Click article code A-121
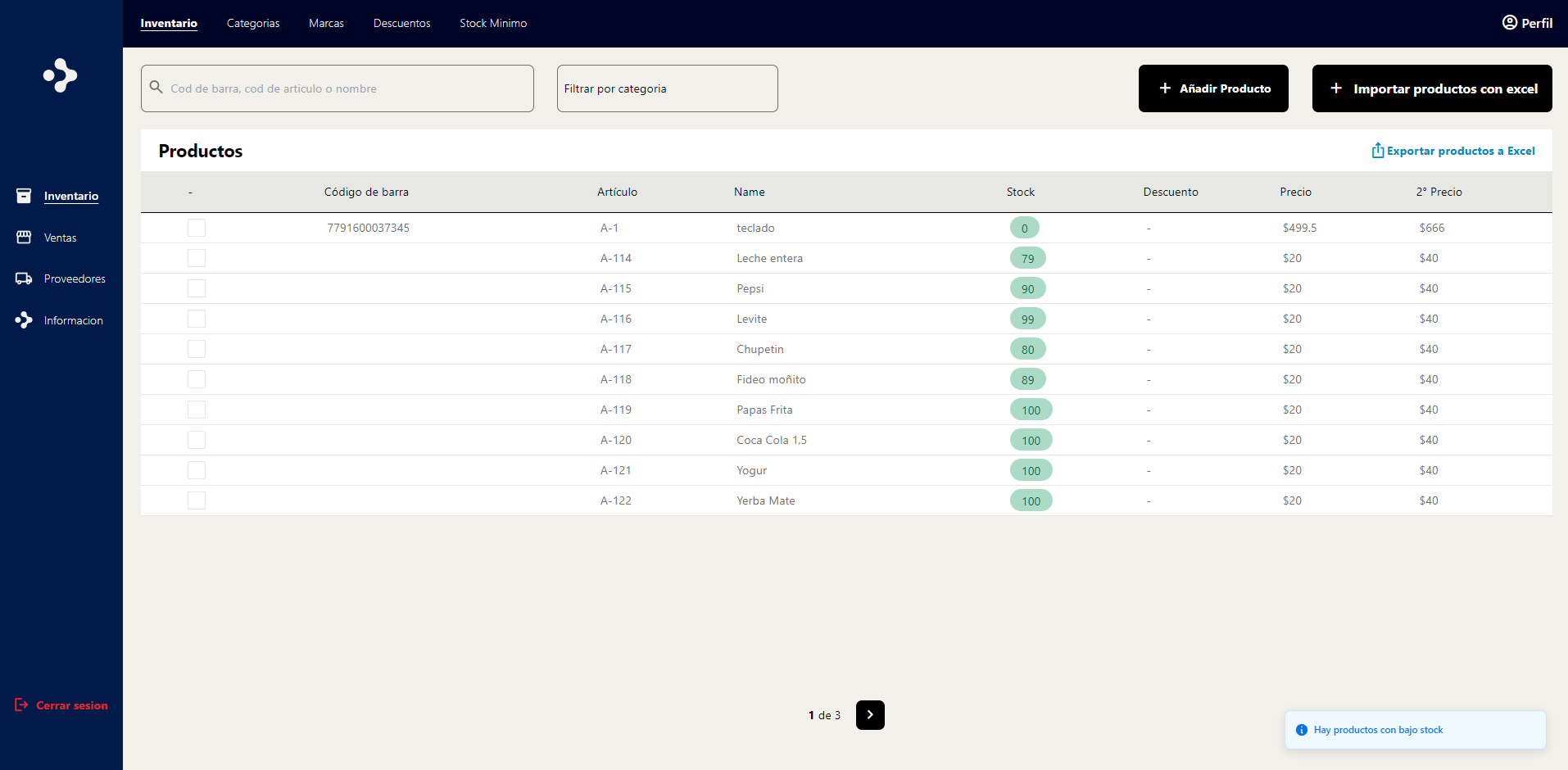The height and width of the screenshot is (770, 1568). coord(616,470)
